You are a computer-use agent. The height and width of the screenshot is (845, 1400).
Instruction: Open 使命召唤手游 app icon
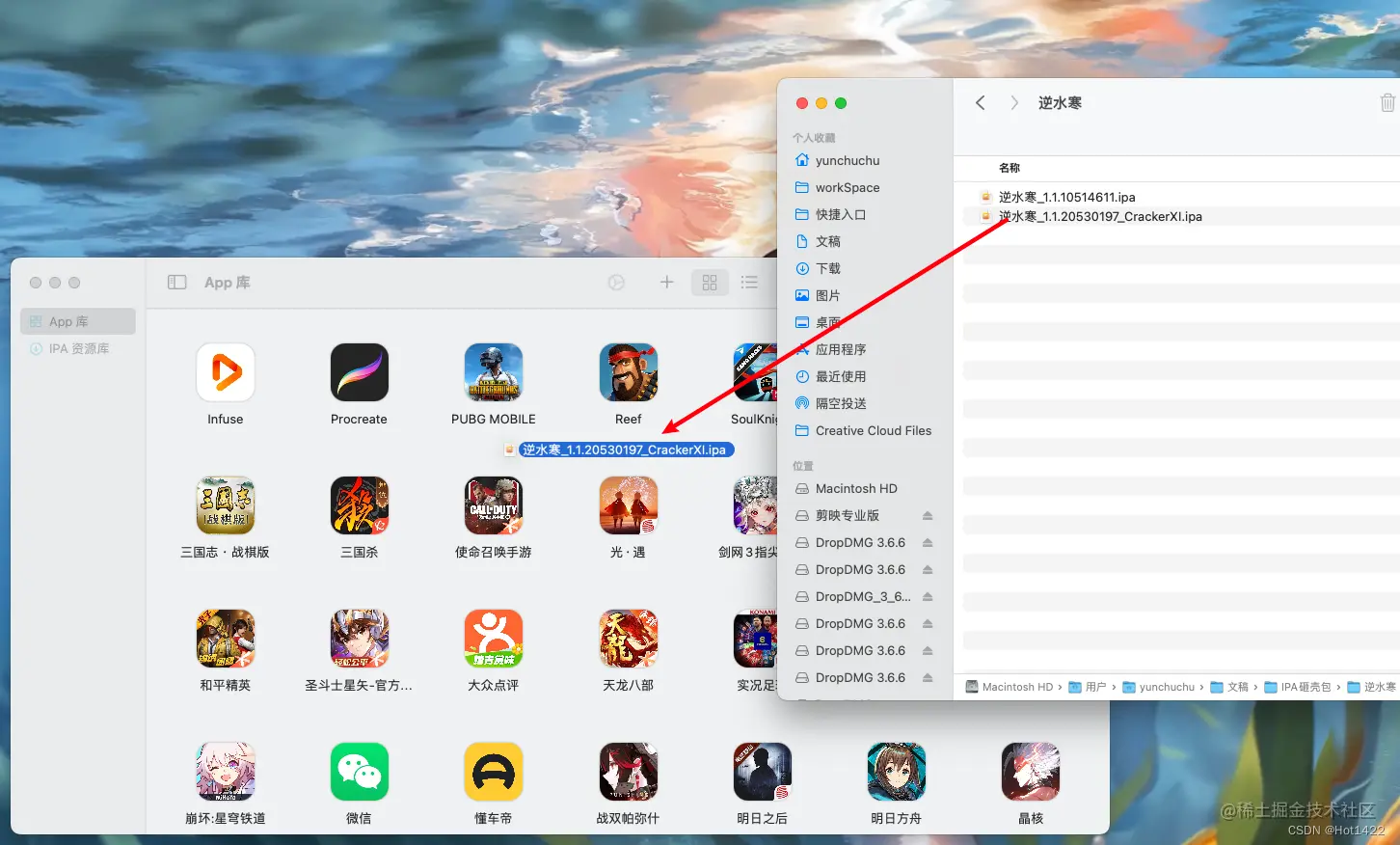(x=494, y=505)
